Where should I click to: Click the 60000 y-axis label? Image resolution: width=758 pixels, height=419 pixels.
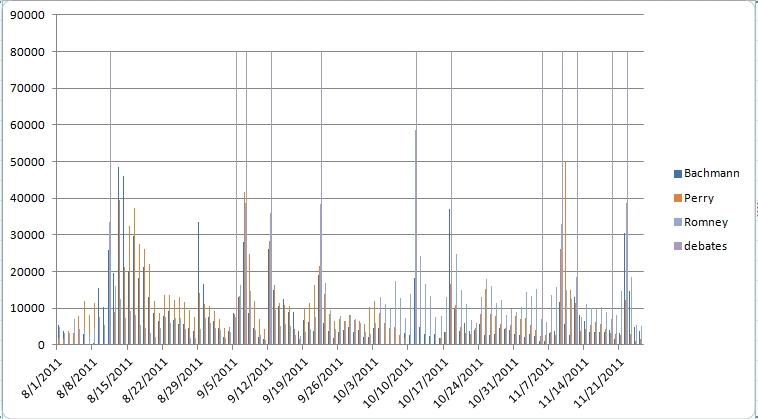(27, 125)
